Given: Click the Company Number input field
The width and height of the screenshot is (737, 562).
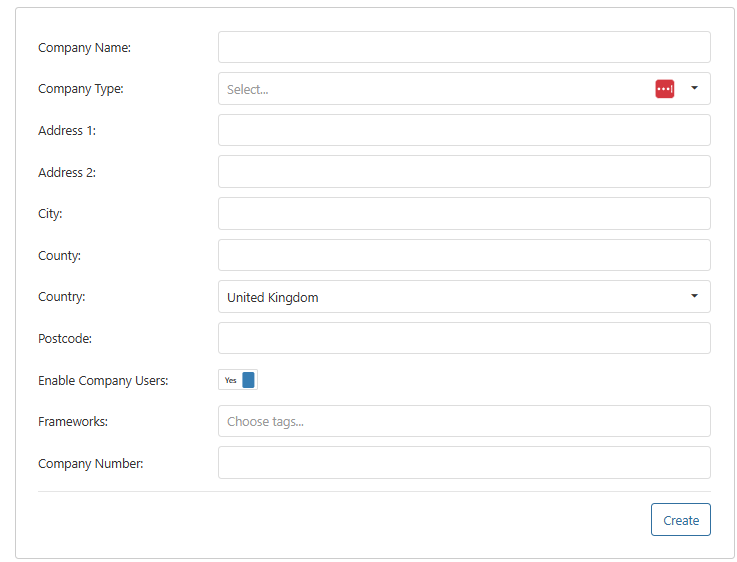Looking at the screenshot, I should coord(464,462).
